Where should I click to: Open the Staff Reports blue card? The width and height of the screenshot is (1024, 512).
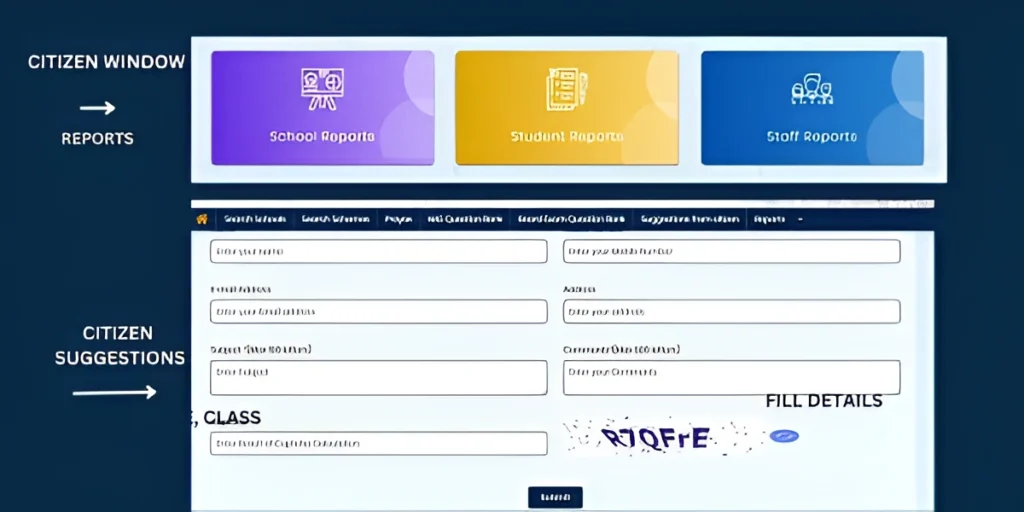click(x=811, y=108)
